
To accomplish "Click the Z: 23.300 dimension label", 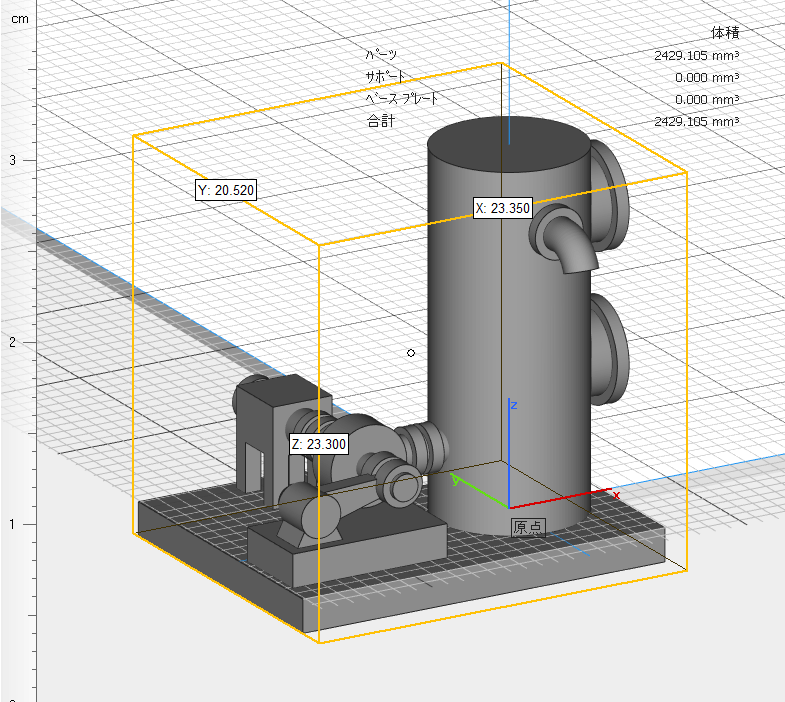I will (318, 445).
